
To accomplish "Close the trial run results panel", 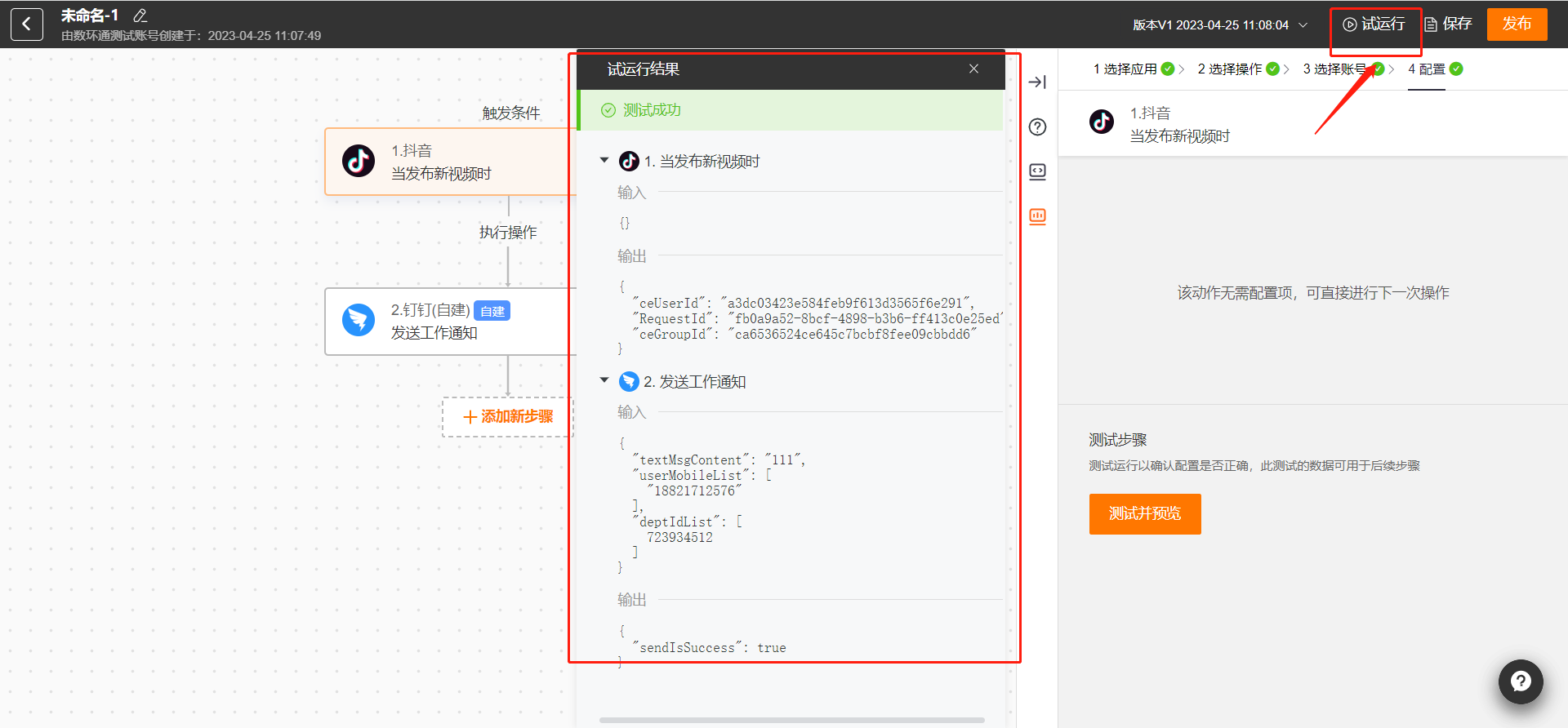I will click(x=973, y=69).
